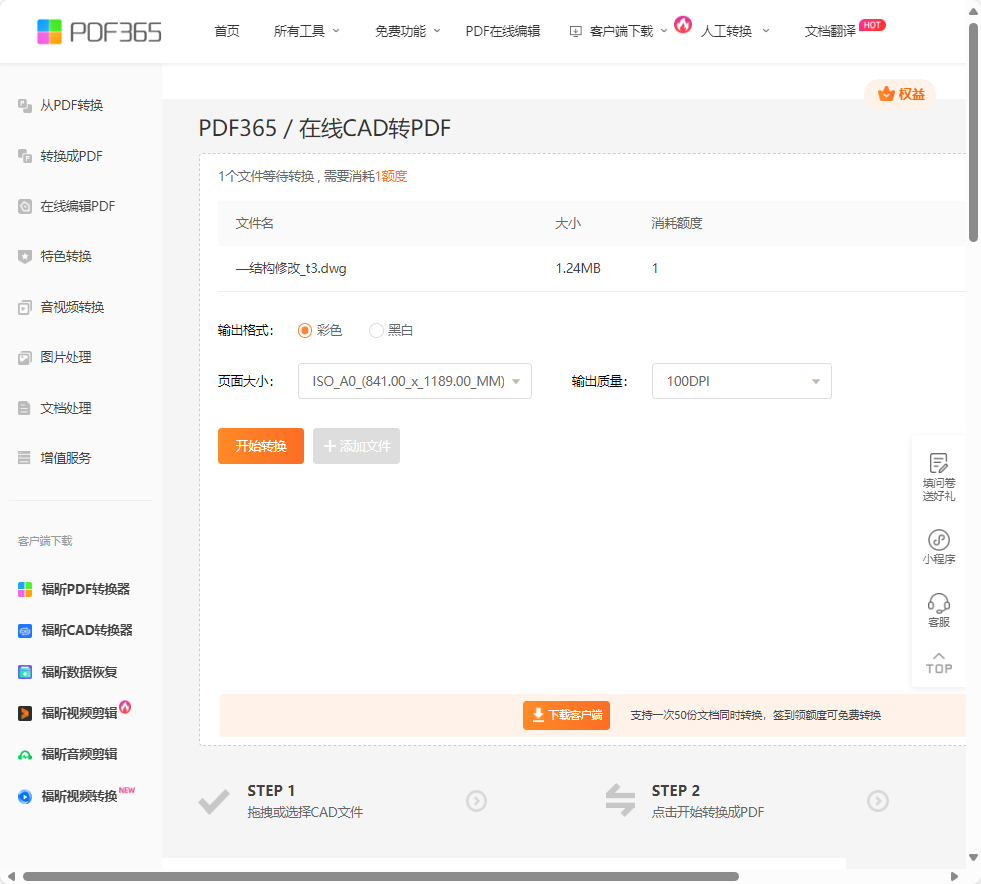Click the 福昕CAD转换器 app icon
The height and width of the screenshot is (884, 981).
(x=25, y=631)
